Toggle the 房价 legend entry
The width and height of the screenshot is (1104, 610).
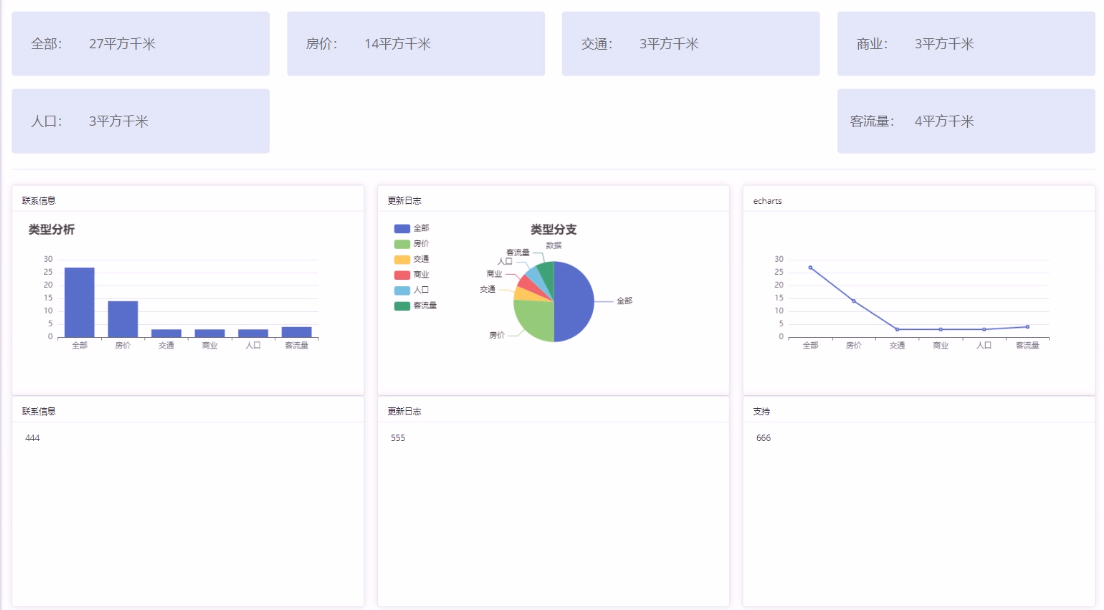pyautogui.click(x=412, y=244)
